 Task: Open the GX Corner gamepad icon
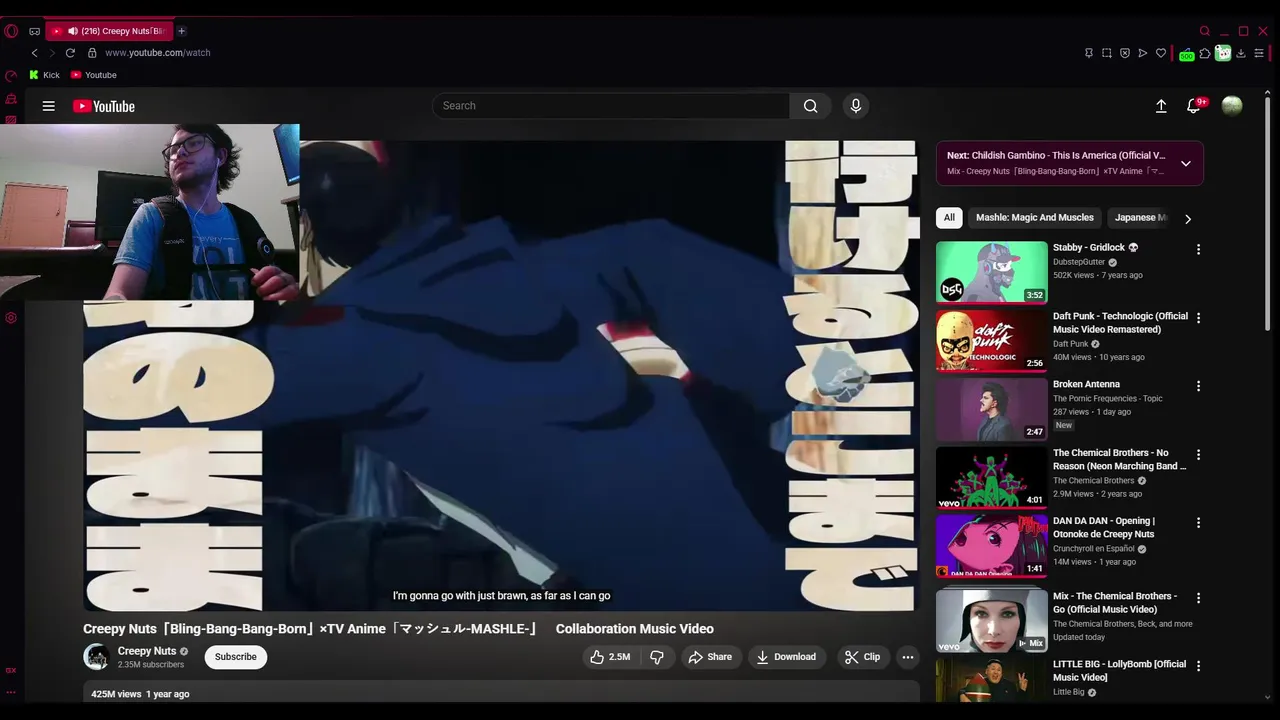[34, 31]
